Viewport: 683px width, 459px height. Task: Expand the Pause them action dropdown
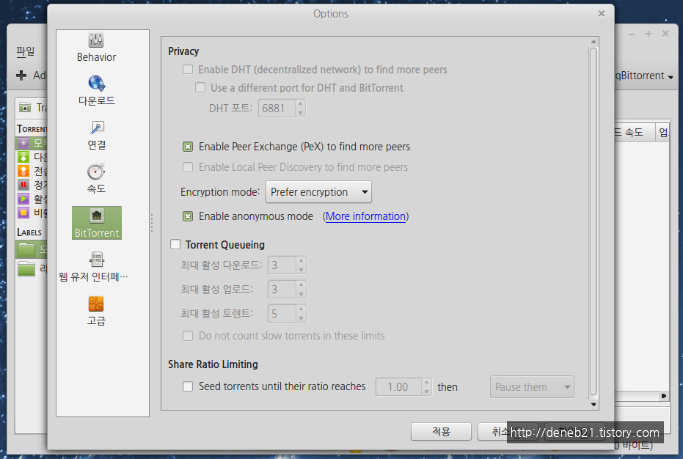pyautogui.click(x=533, y=386)
